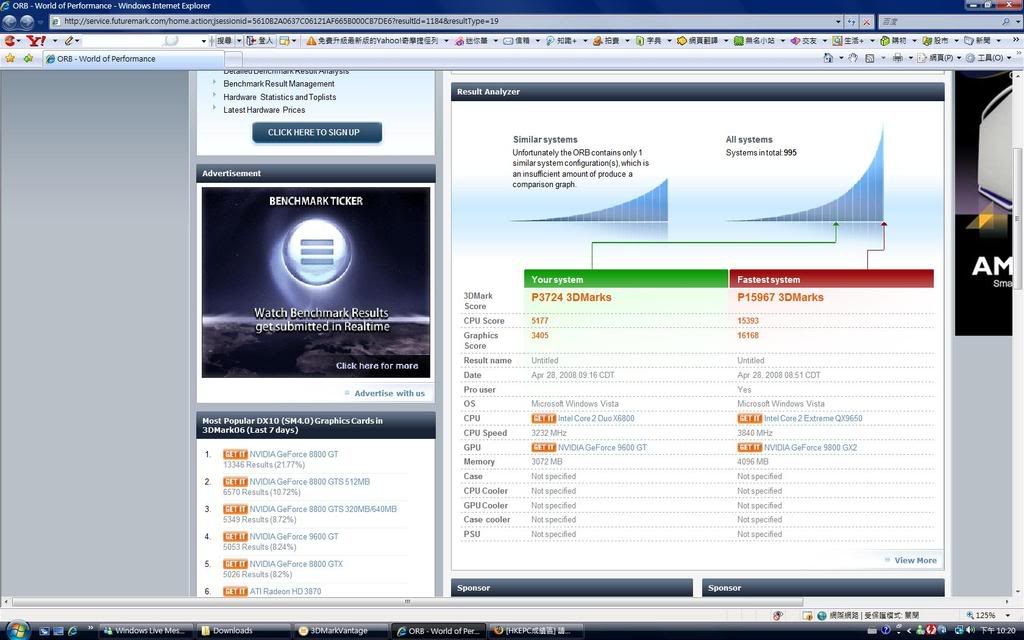The image size is (1024, 640).
Task: Switch to Downloads window in taskbar
Action: pyautogui.click(x=242, y=631)
